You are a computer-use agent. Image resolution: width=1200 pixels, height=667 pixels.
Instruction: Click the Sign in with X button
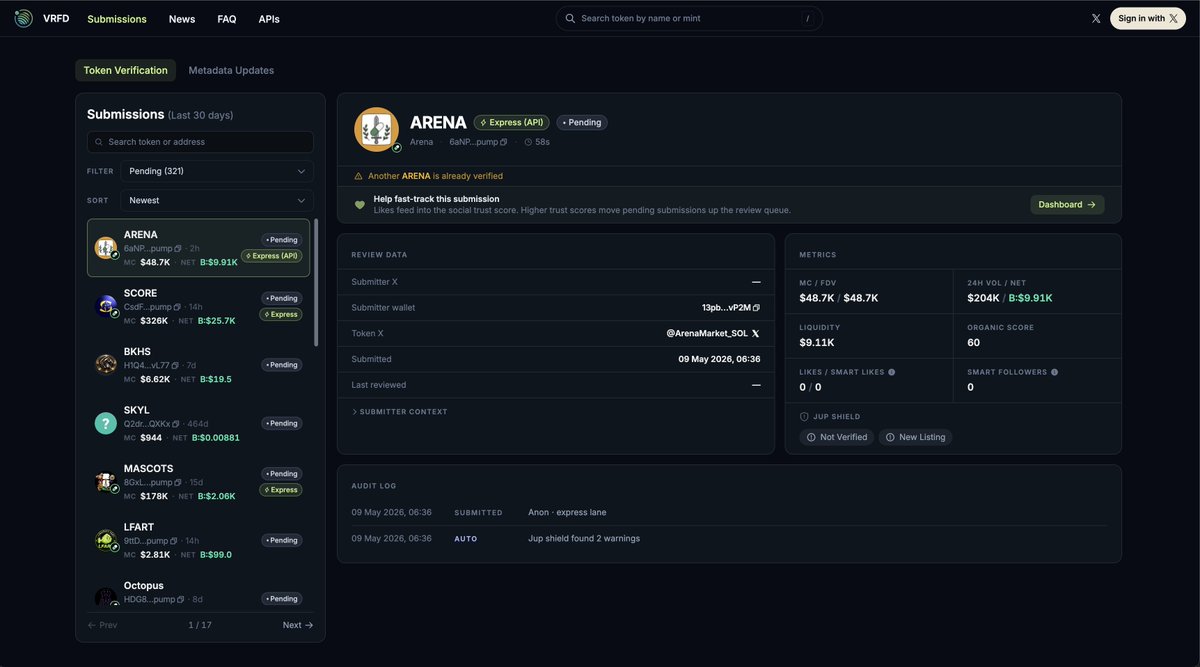1148,18
